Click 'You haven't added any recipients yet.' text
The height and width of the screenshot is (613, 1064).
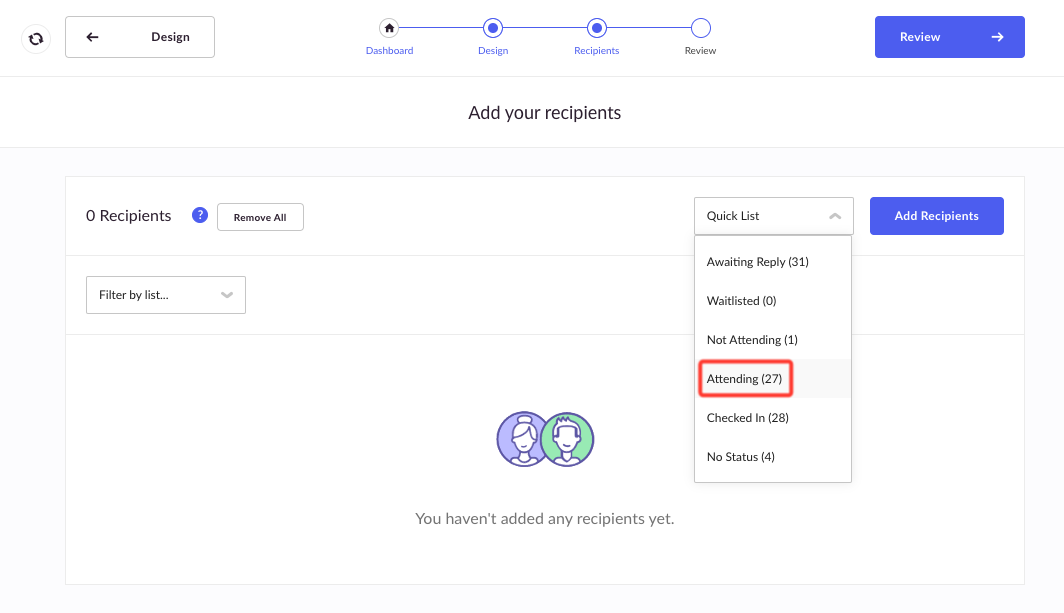click(x=544, y=519)
